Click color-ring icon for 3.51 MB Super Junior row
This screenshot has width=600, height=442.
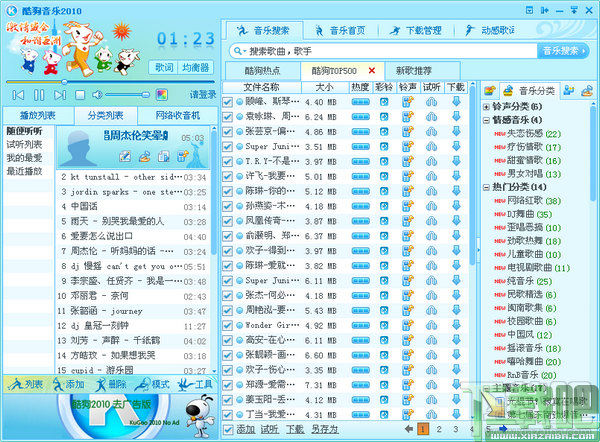(384, 147)
